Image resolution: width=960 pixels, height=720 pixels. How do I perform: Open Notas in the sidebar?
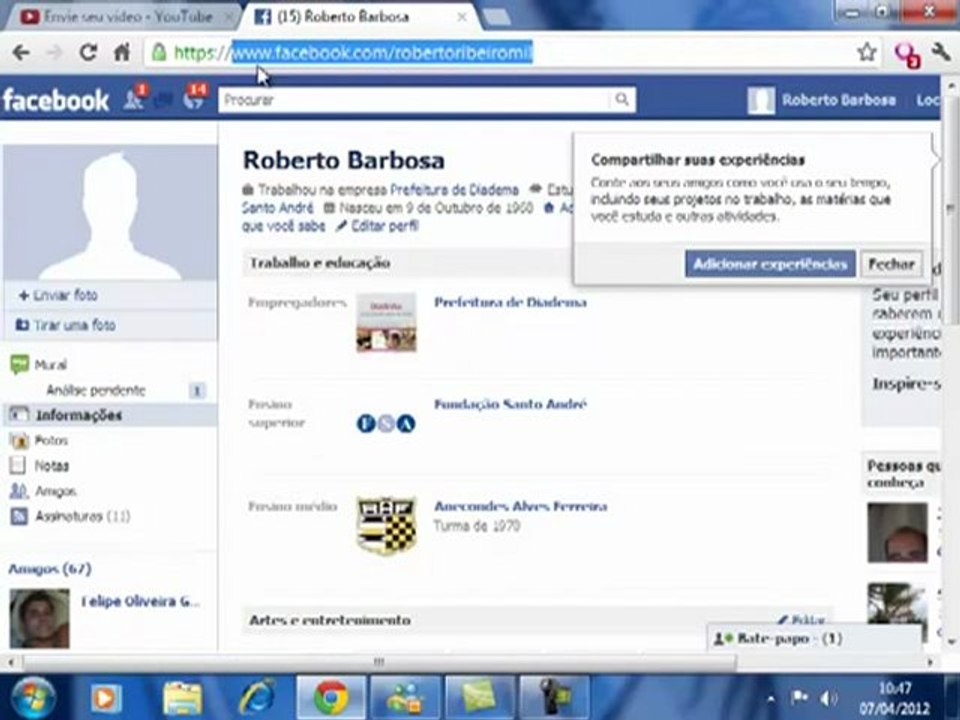pyautogui.click(x=51, y=466)
